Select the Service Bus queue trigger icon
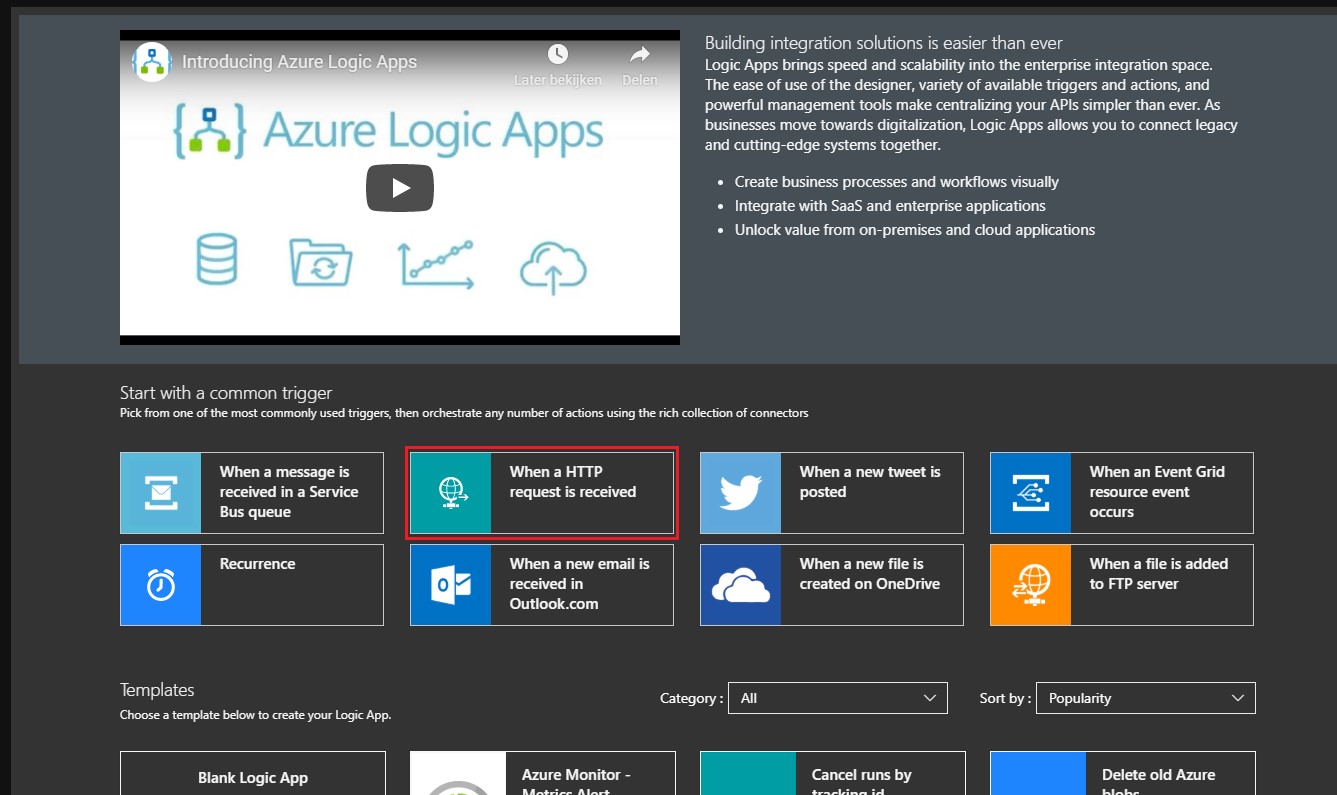The width and height of the screenshot is (1337, 795). 161,493
